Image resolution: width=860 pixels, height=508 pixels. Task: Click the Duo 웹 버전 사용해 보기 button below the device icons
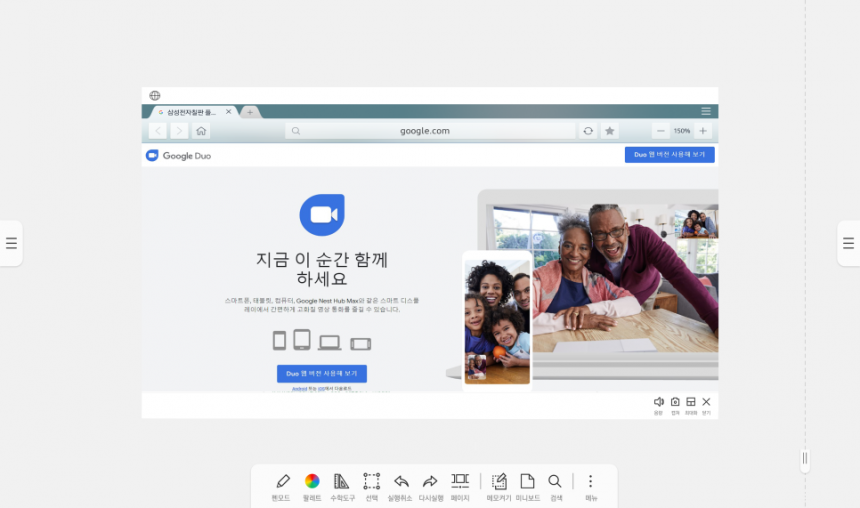tap(322, 374)
